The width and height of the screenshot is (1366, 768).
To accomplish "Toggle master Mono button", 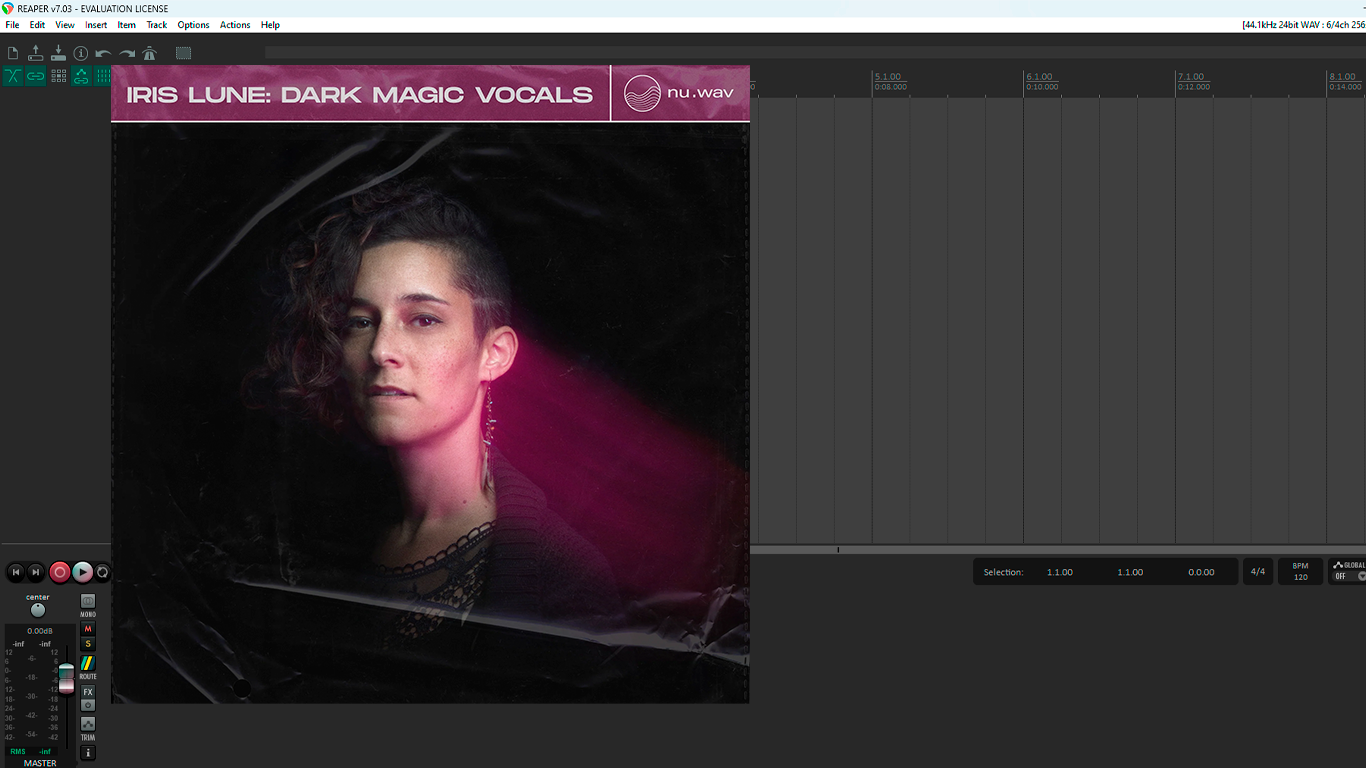I will pyautogui.click(x=88, y=601).
